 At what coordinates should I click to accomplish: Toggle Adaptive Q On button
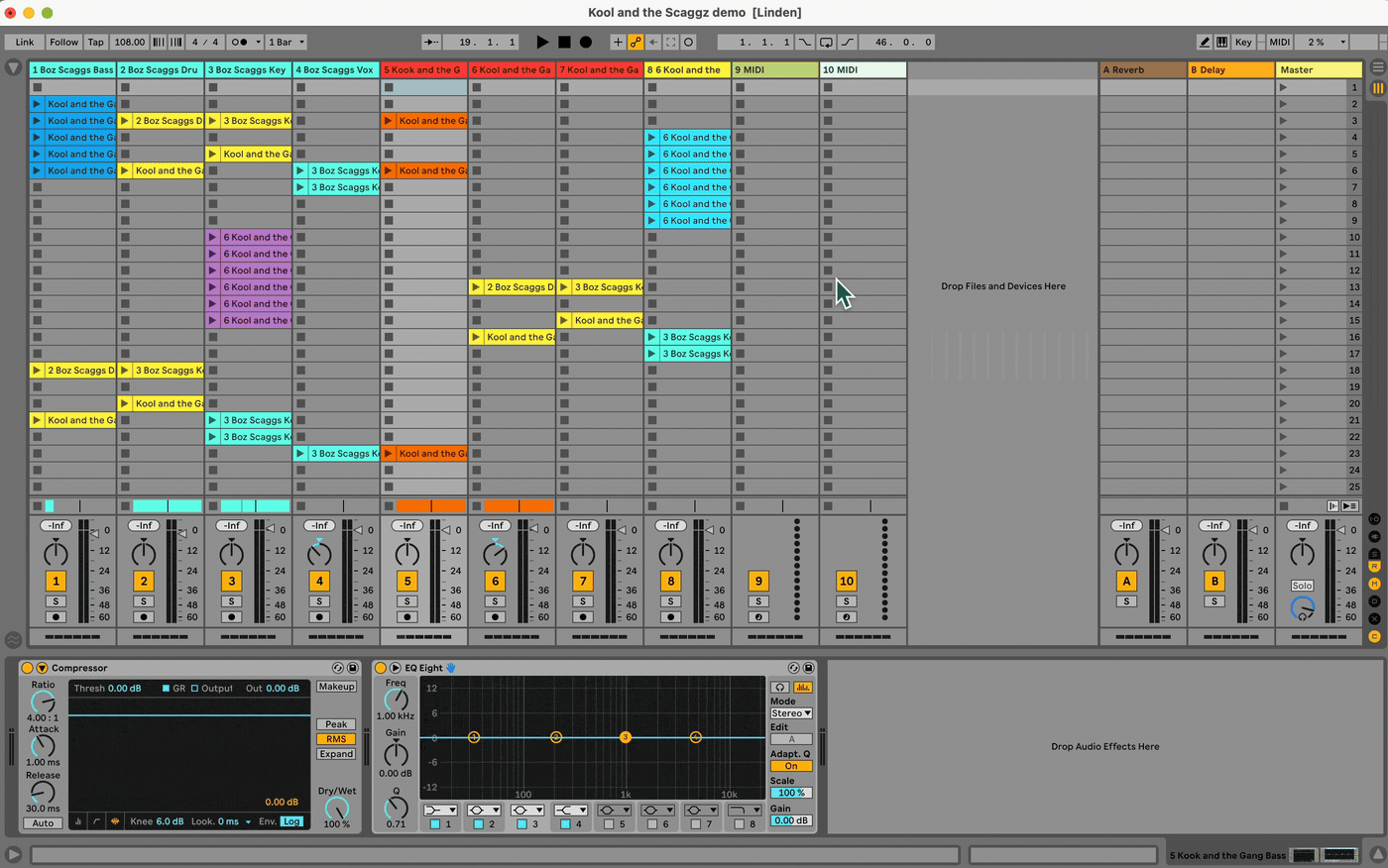point(791,766)
